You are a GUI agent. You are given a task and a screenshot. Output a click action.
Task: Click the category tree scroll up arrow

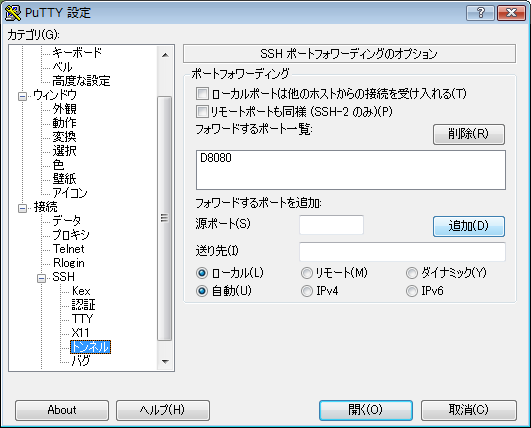(165, 55)
